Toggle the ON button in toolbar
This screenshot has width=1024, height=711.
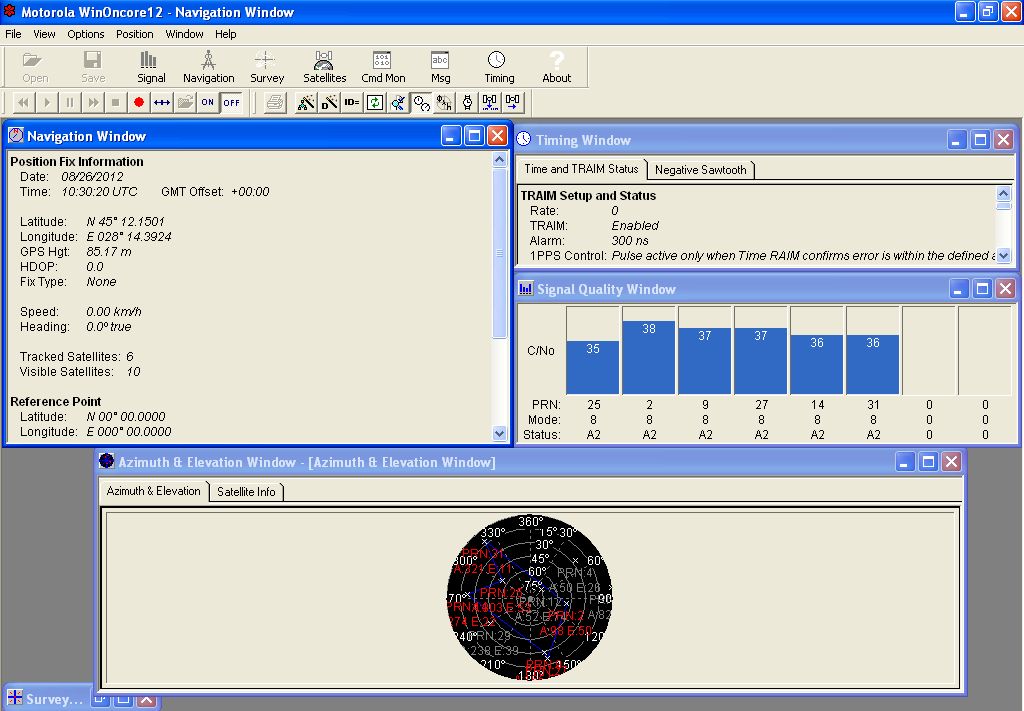pos(207,102)
